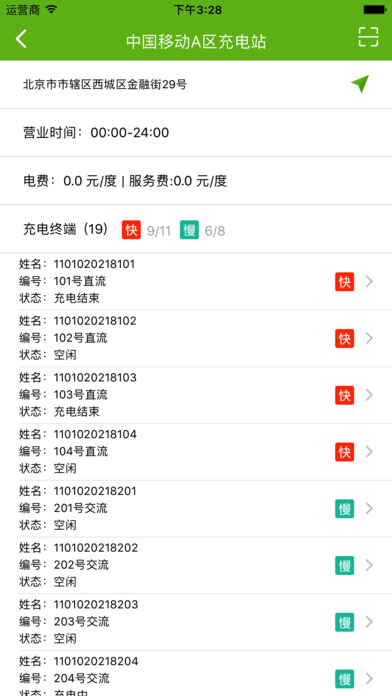The height and width of the screenshot is (696, 392).
Task: Expand chevron for terminal 202号交流
Action: point(369,565)
